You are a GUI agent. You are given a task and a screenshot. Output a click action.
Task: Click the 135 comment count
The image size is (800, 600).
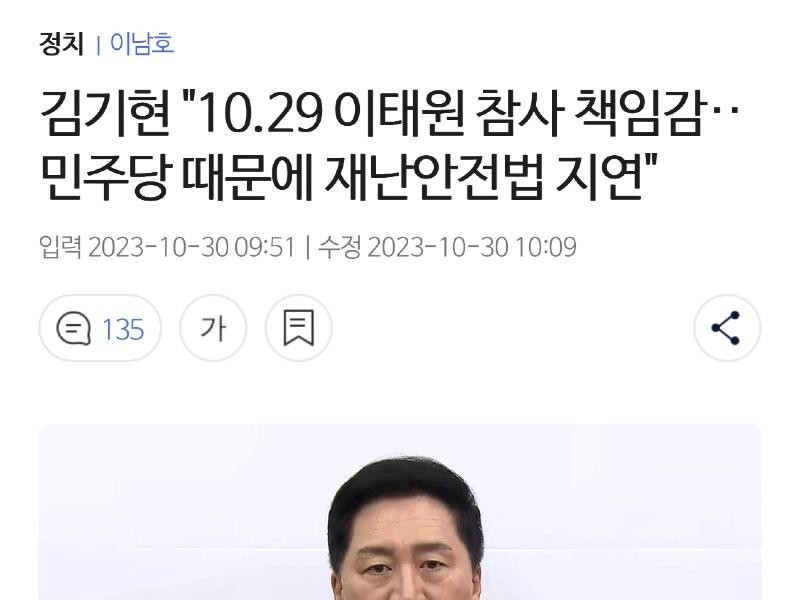(123, 329)
